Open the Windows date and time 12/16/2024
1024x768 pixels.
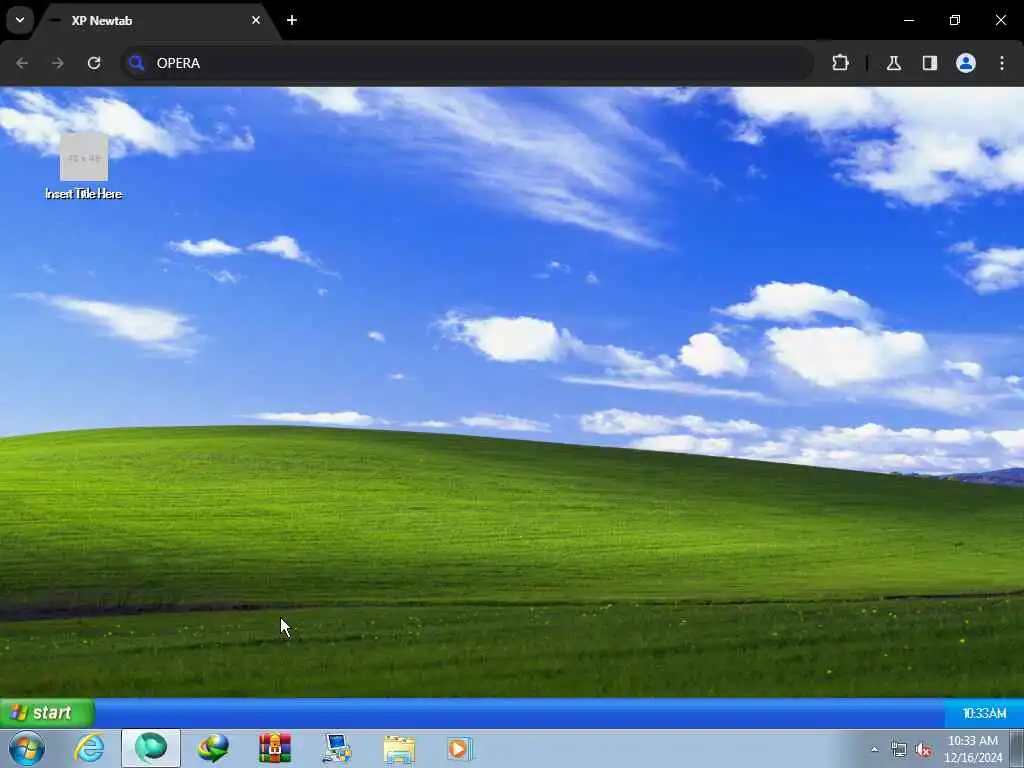(973, 749)
